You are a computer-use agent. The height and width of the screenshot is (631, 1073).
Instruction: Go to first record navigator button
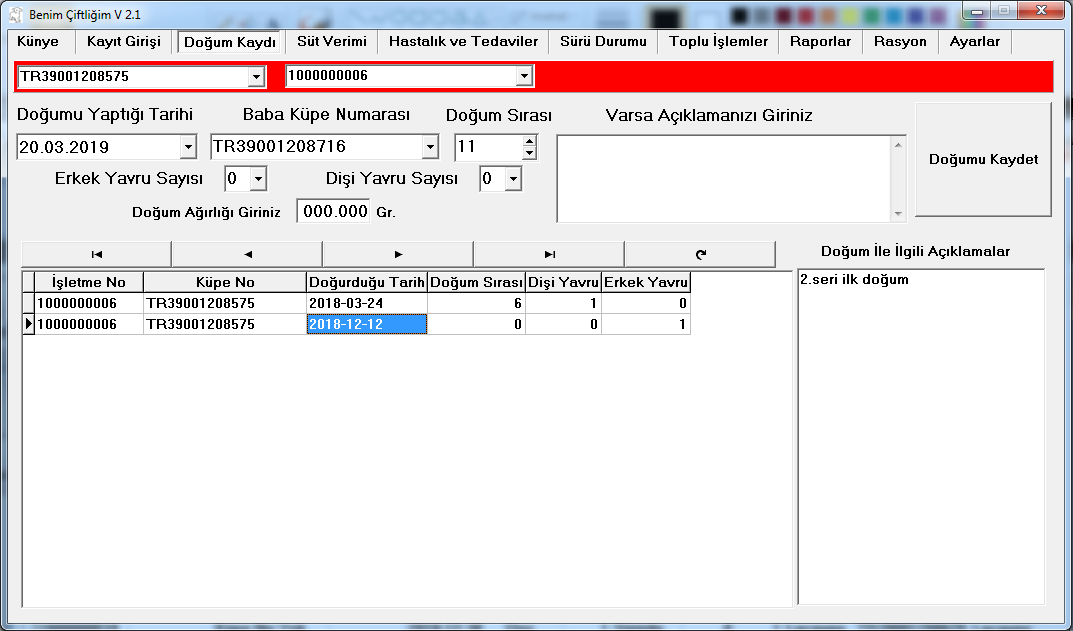(96, 254)
